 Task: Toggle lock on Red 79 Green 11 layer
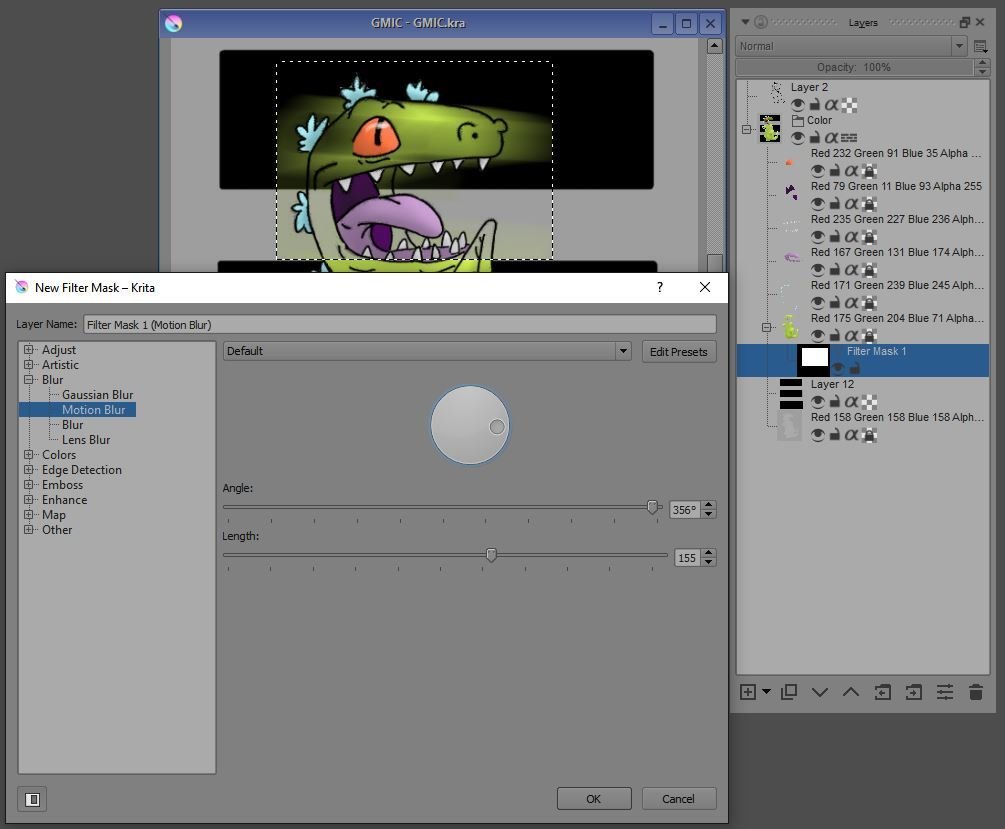tap(835, 204)
